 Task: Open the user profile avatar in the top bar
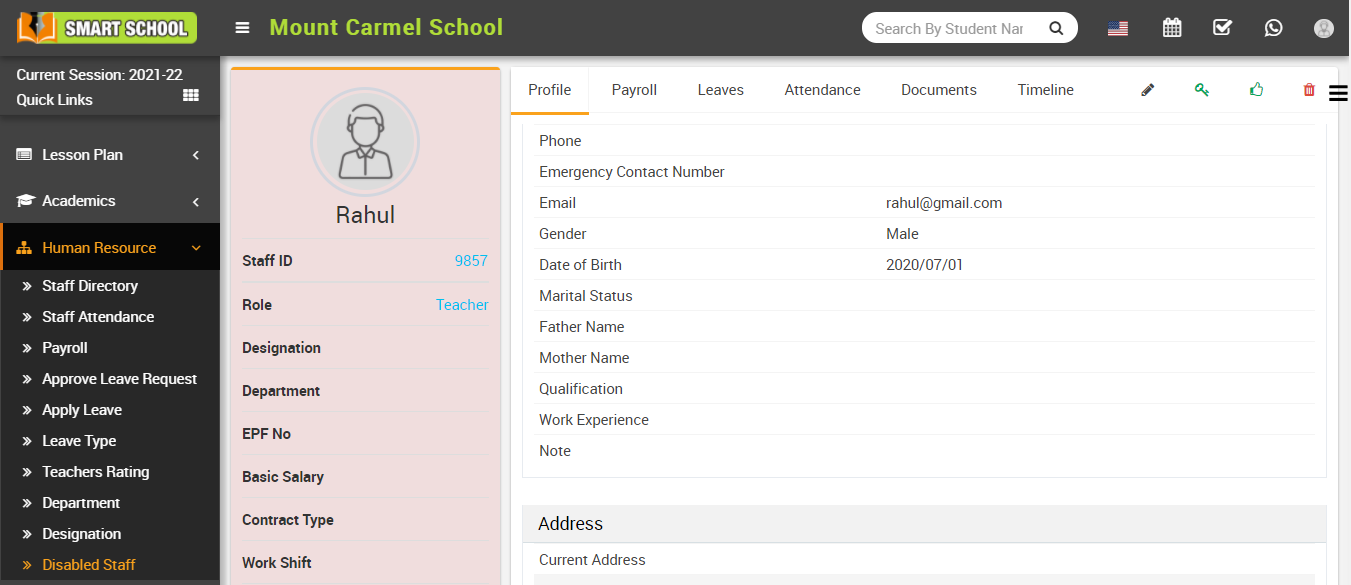(x=1324, y=27)
